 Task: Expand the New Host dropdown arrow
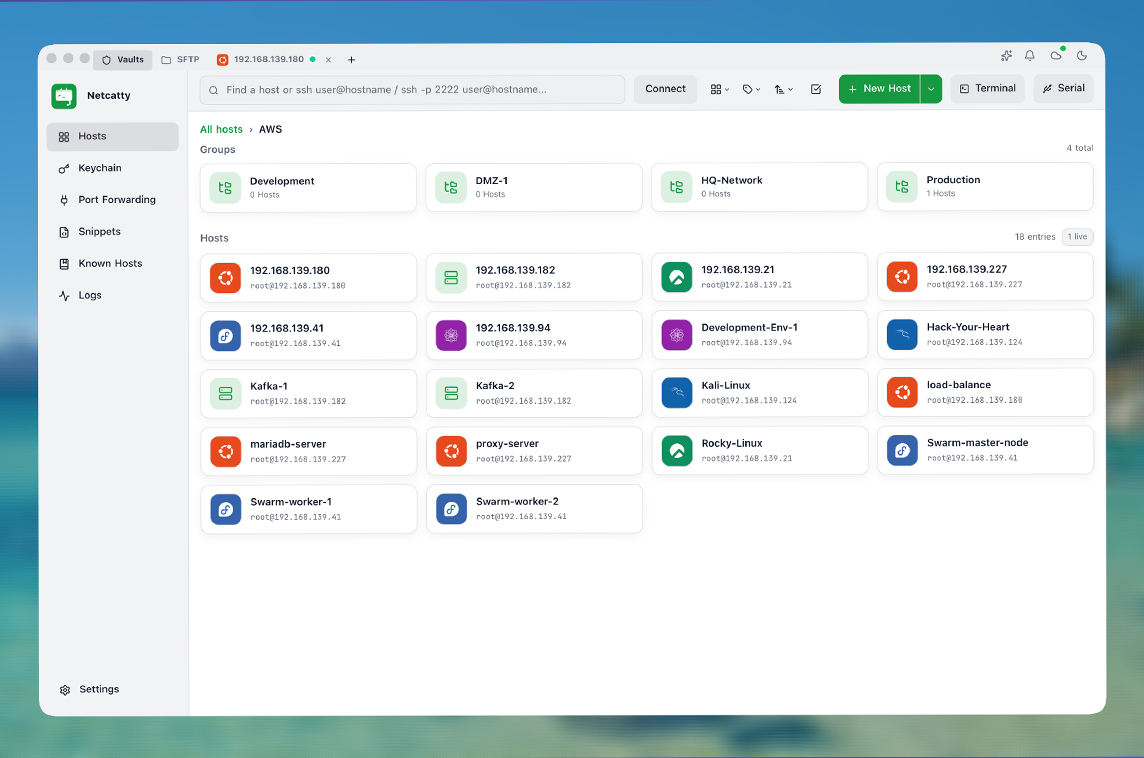pos(931,89)
